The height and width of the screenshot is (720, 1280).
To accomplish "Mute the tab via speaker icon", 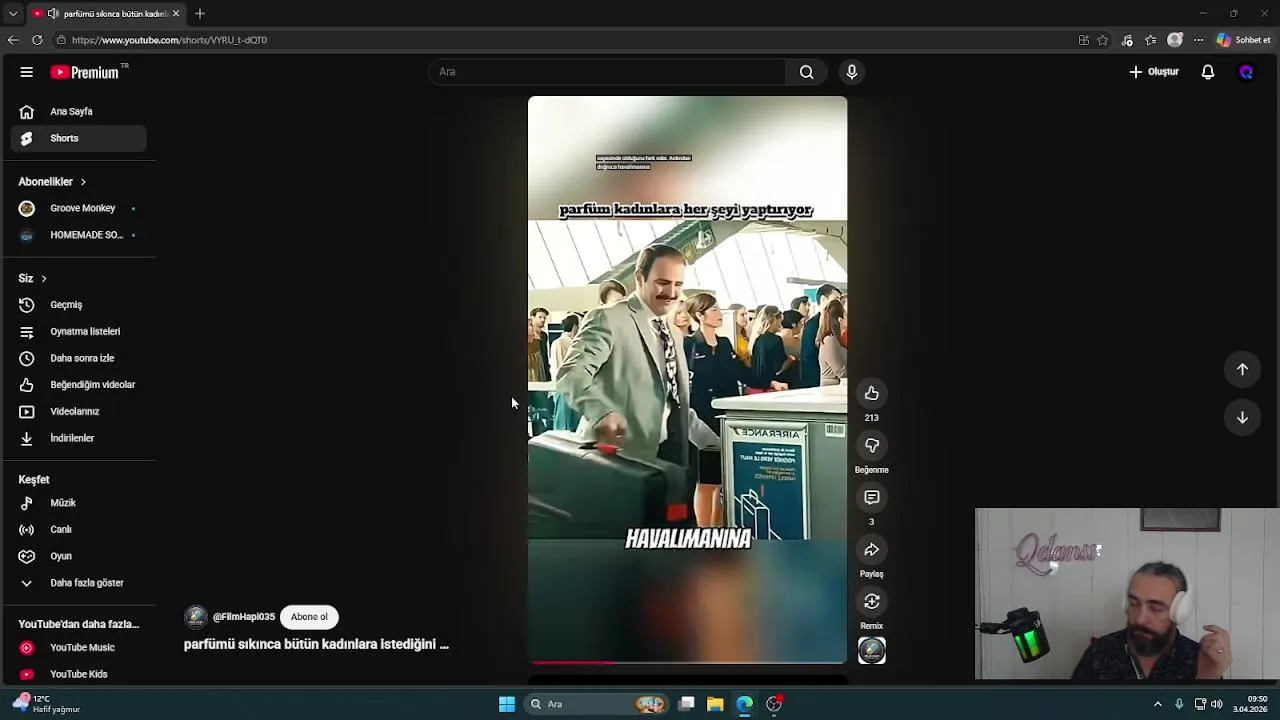I will click(53, 14).
